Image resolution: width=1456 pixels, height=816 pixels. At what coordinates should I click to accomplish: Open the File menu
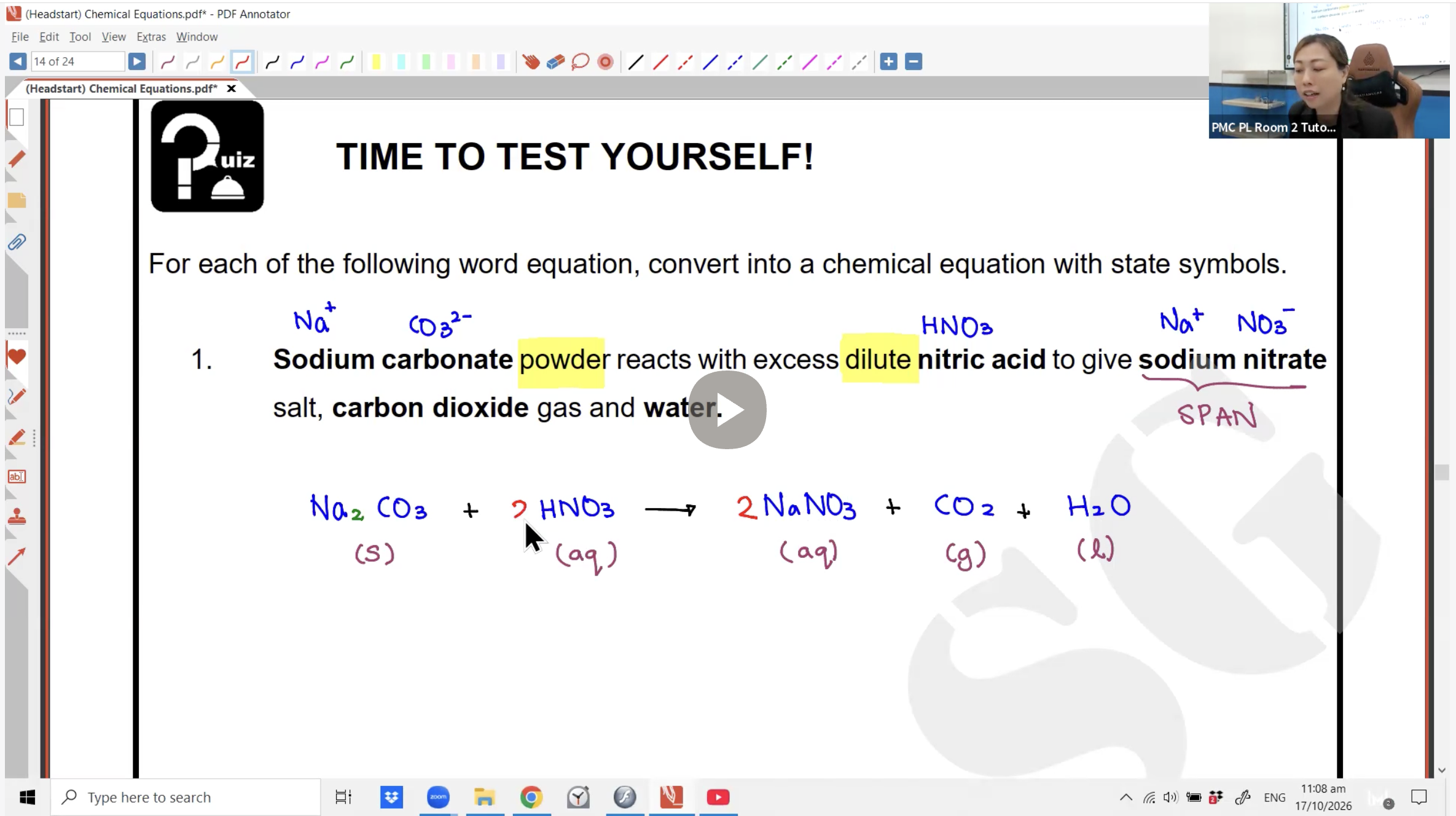pos(20,37)
